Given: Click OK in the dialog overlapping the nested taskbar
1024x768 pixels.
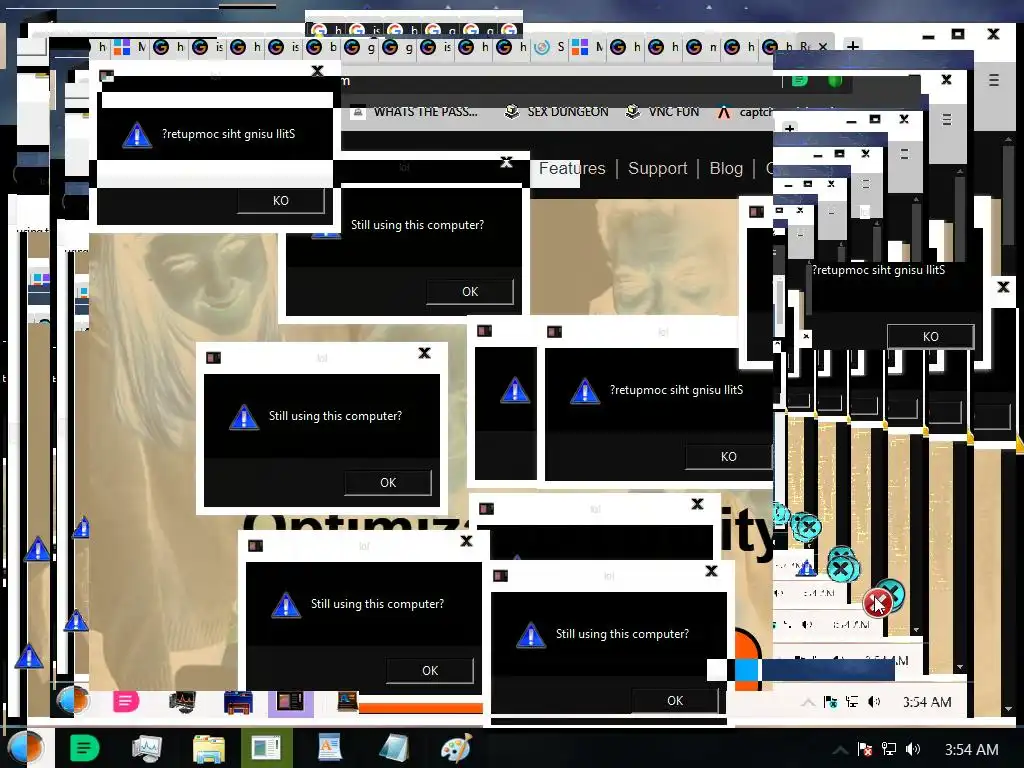Looking at the screenshot, I should tap(675, 701).
